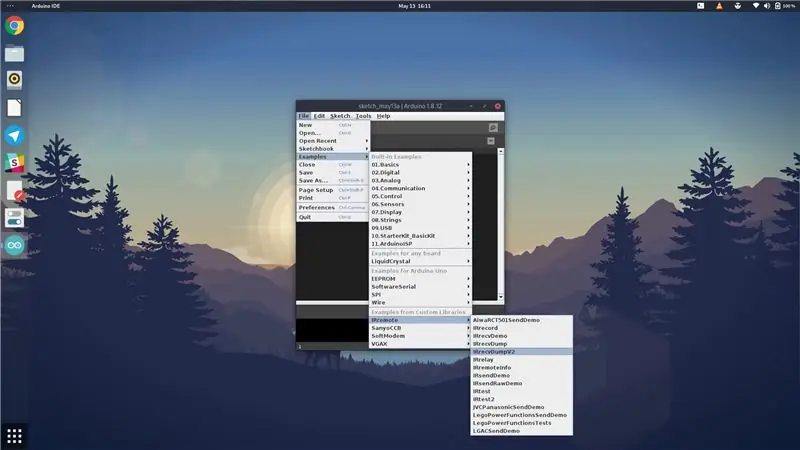Open the Sketch menu
This screenshot has width=800, height=450.
click(x=340, y=116)
